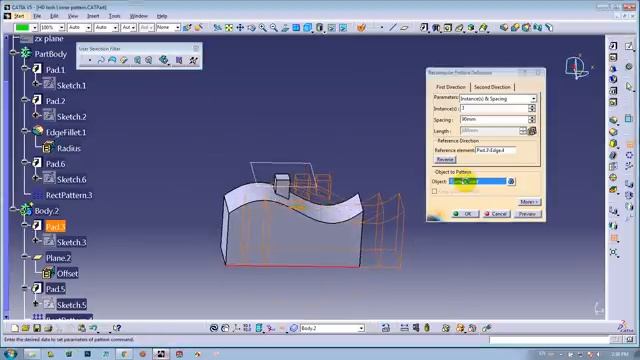Image resolution: width=640 pixels, height=360 pixels.
Task: Click the Object to Pattern field
Action: click(478, 181)
